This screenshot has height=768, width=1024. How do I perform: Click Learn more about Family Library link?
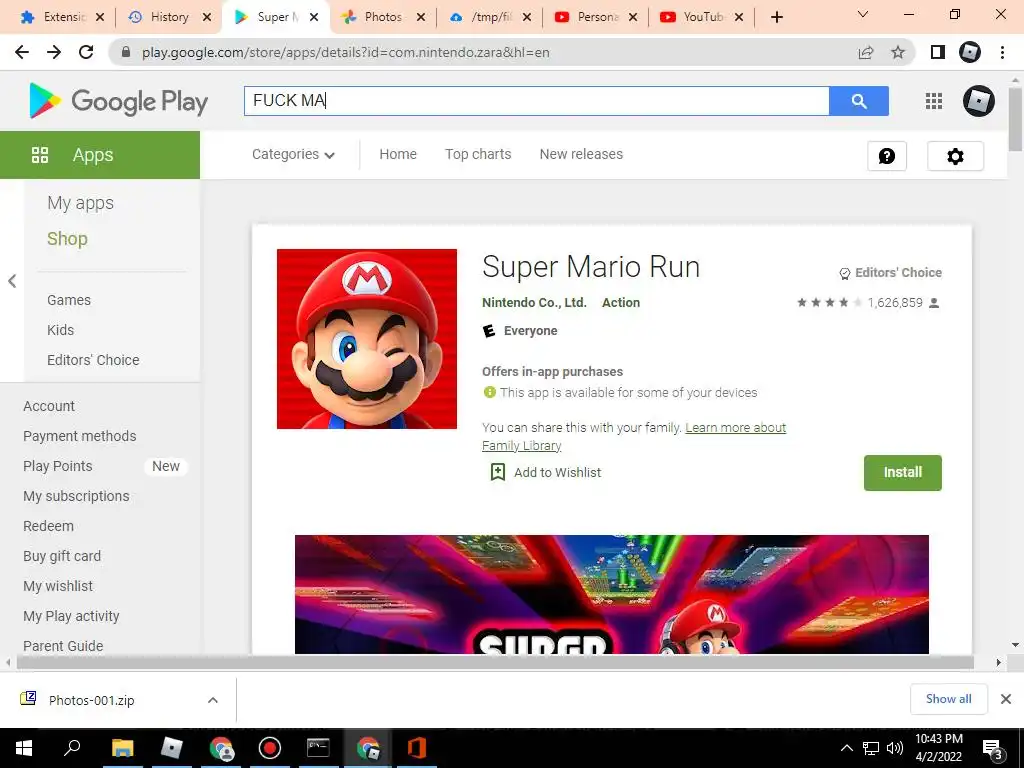[x=735, y=428]
